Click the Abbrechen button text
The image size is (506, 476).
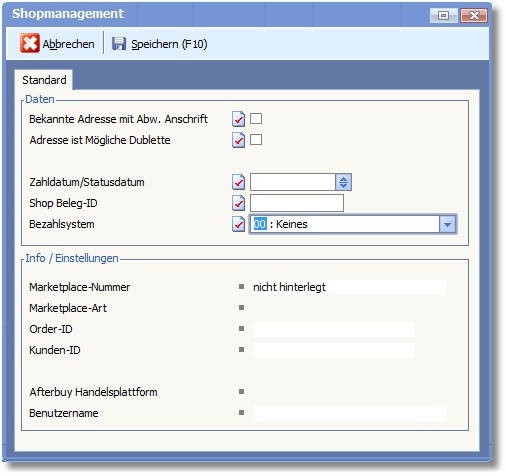coord(68,44)
